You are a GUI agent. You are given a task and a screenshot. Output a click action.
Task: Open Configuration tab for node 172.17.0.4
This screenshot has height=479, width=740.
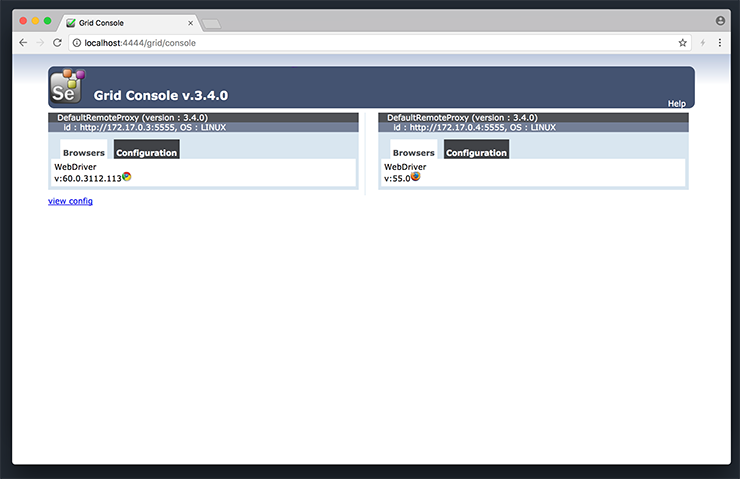tap(476, 149)
